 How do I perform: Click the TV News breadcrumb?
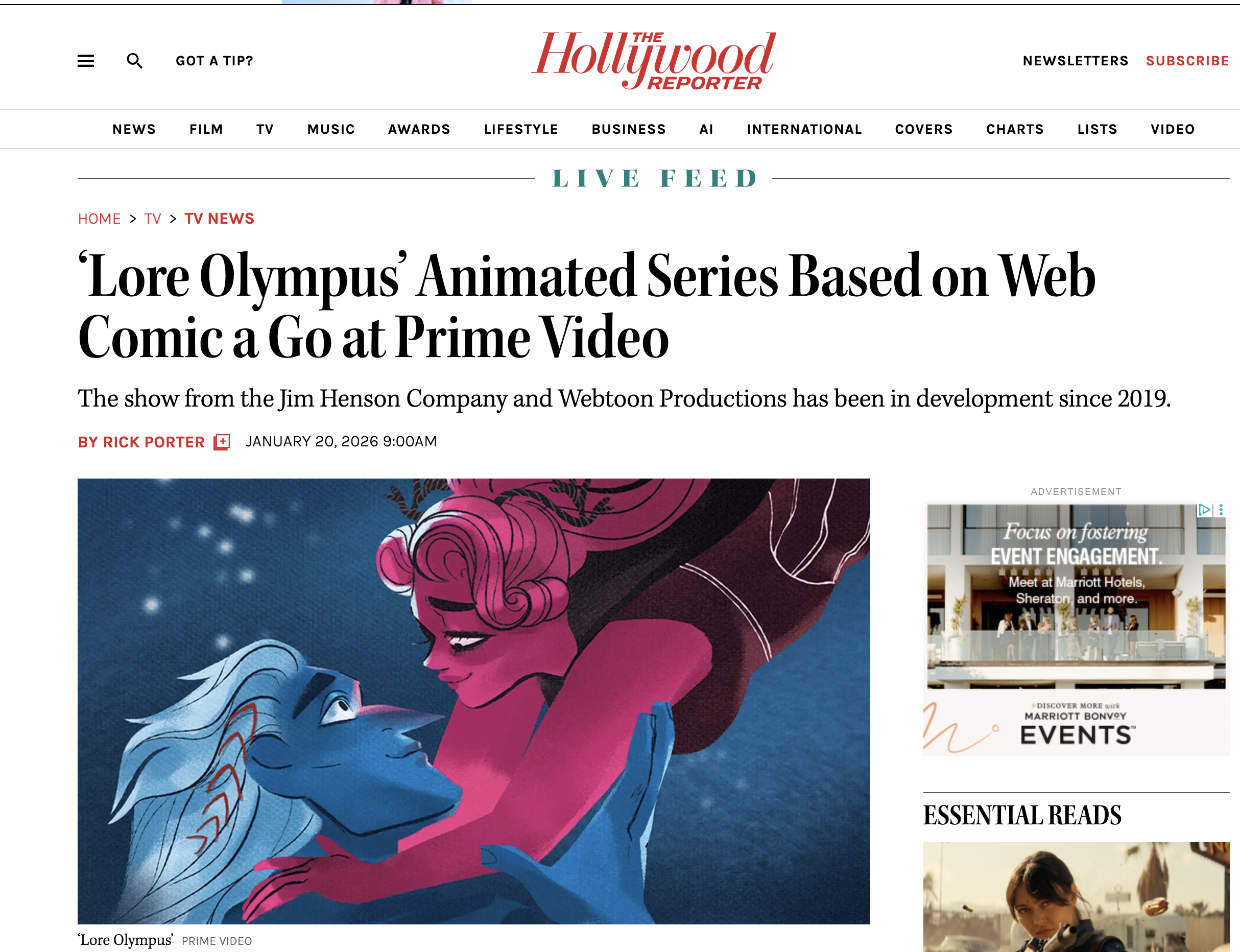click(219, 219)
